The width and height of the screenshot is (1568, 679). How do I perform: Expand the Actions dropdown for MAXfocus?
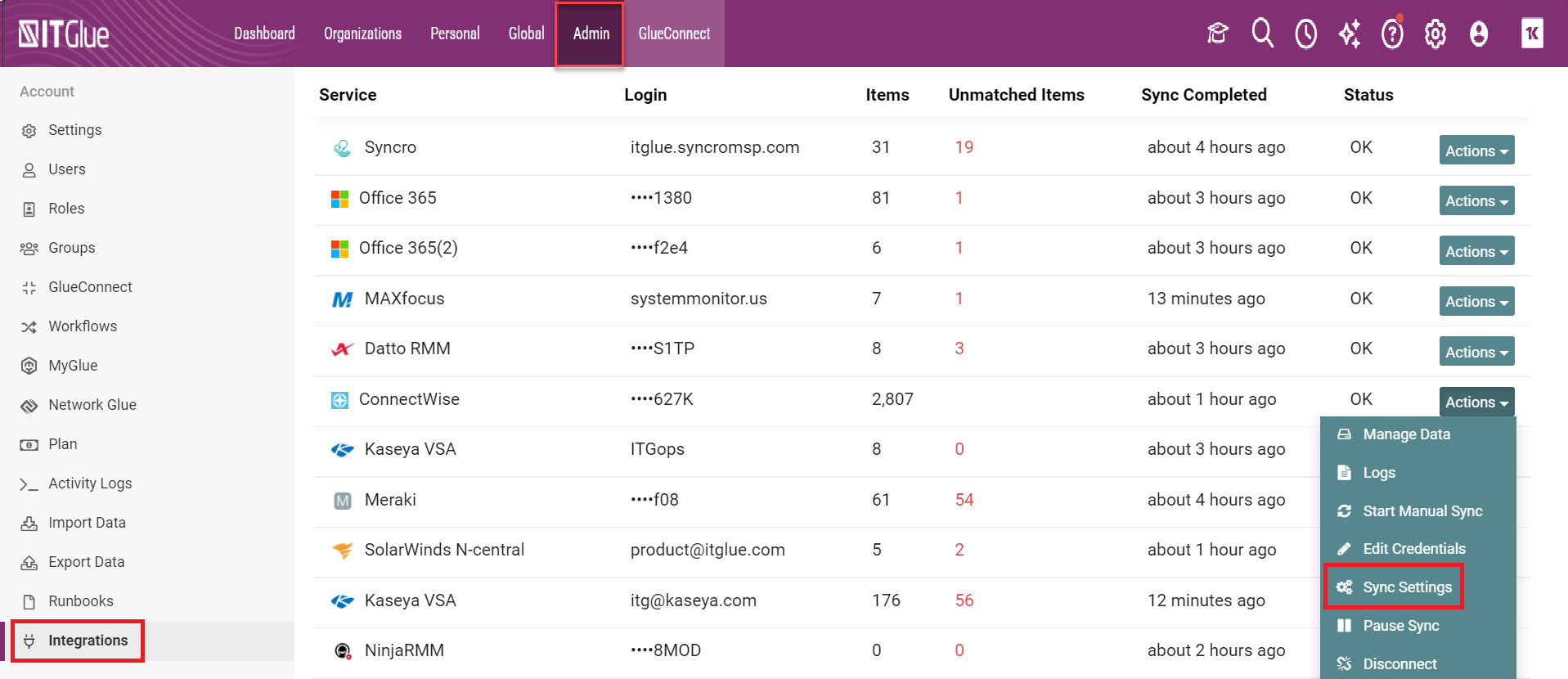pos(1476,301)
